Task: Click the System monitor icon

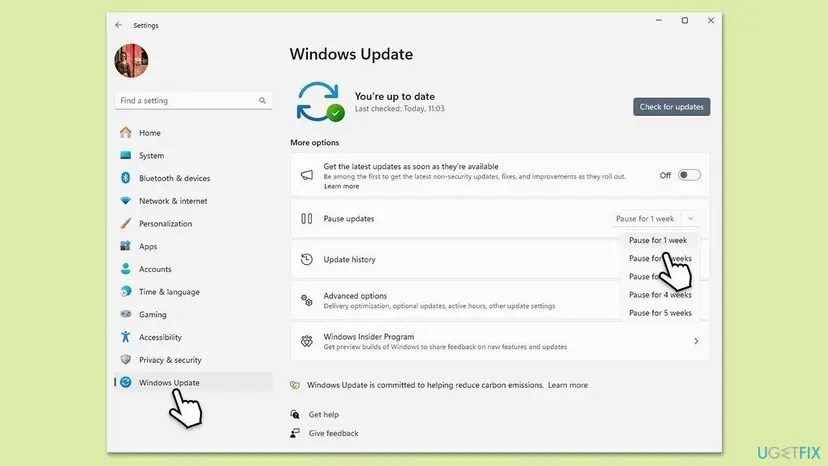Action: click(x=125, y=155)
